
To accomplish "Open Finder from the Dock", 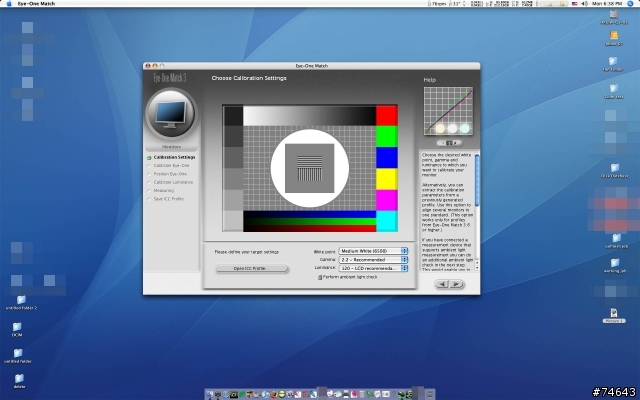I will [210, 394].
